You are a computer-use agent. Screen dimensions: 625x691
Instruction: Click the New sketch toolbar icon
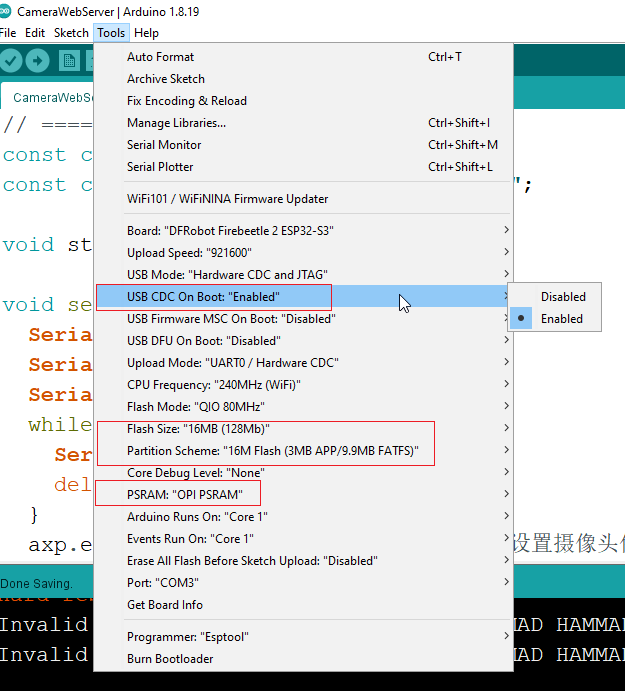69,60
